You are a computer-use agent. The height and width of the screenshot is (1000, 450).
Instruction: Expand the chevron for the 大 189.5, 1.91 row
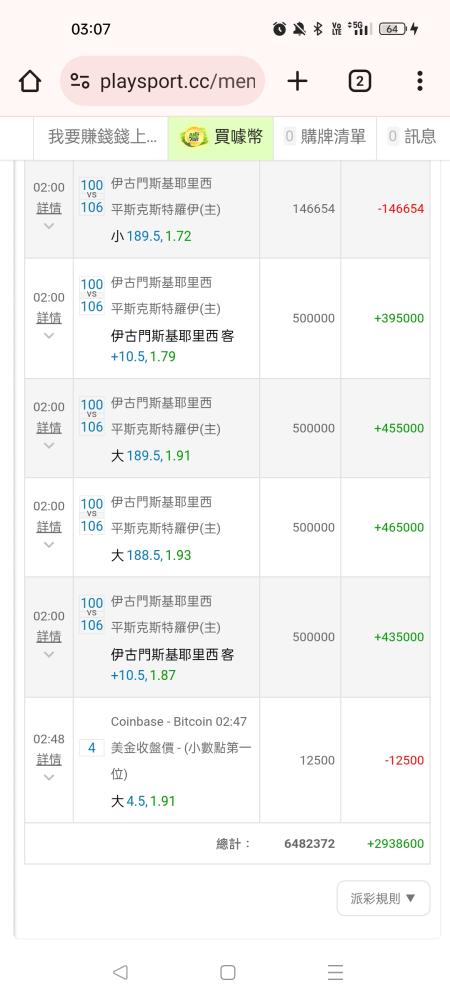pos(49,445)
